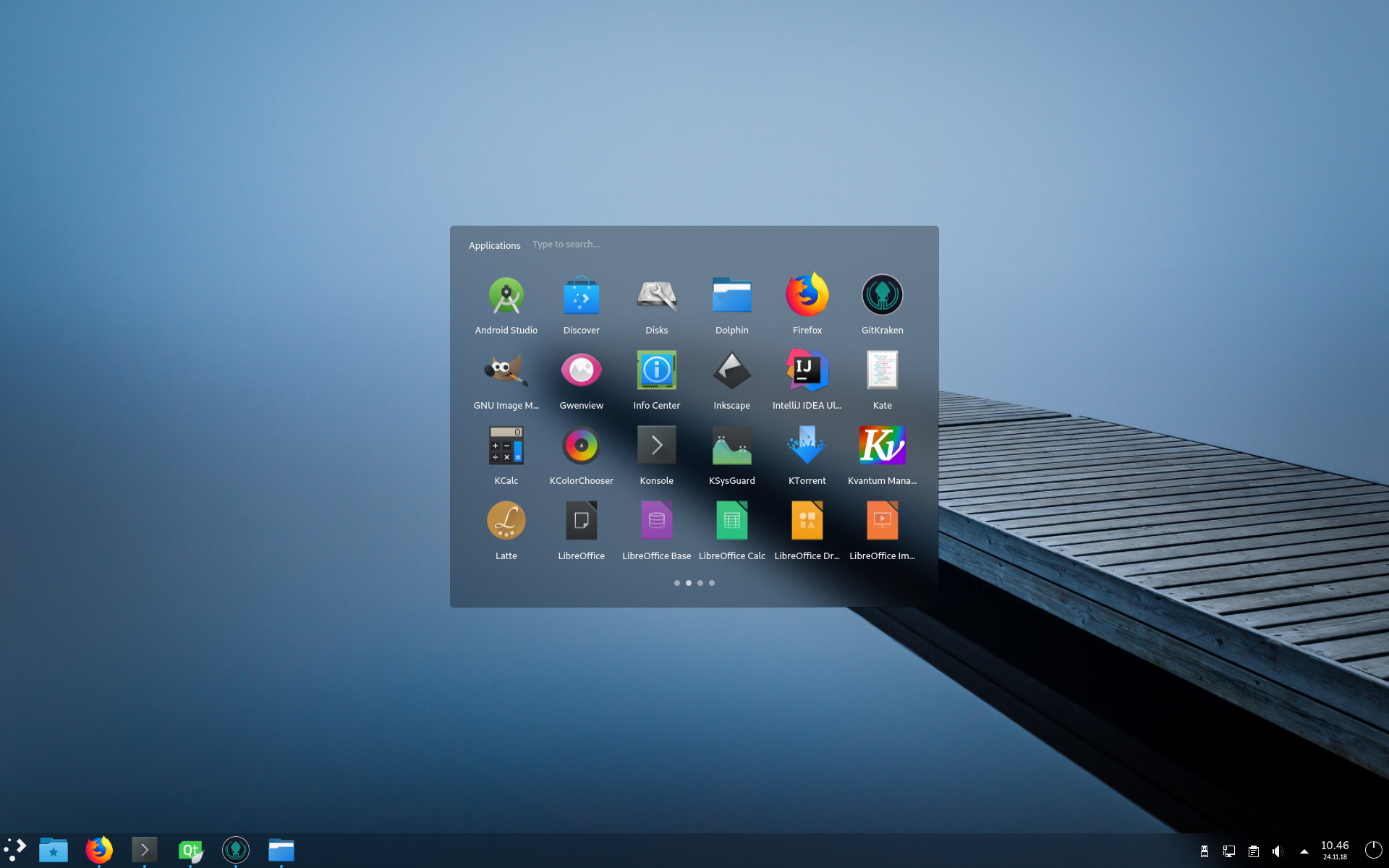This screenshot has width=1389, height=868.
Task: Launch Firefox from the application grid
Action: [x=807, y=305]
